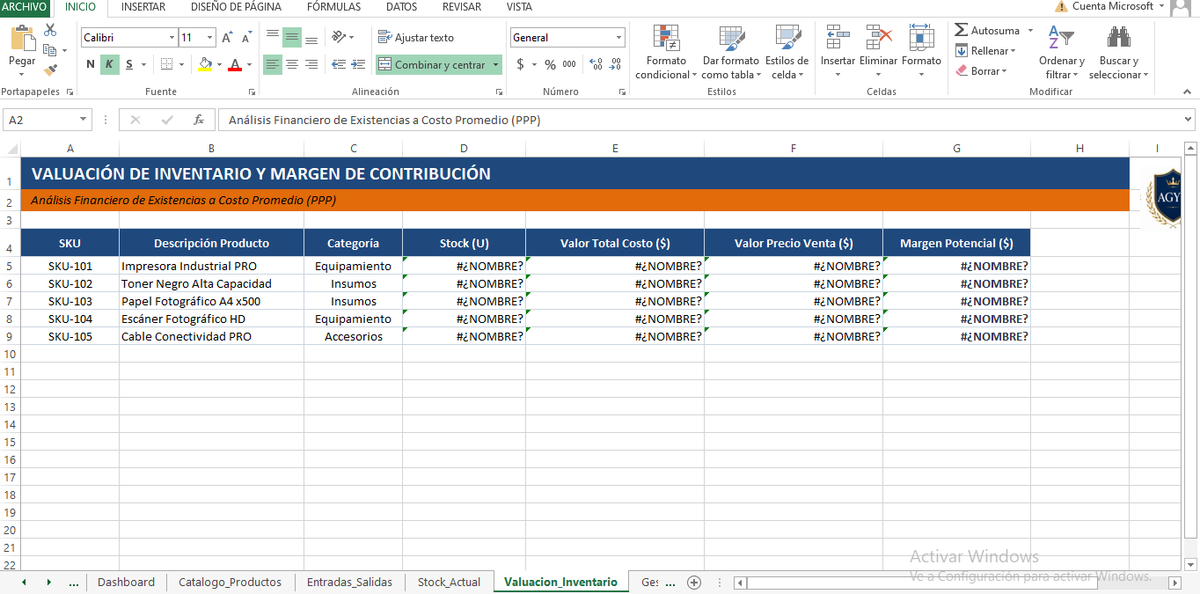Open Formato condicional
The image size is (1200, 594).
click(666, 53)
